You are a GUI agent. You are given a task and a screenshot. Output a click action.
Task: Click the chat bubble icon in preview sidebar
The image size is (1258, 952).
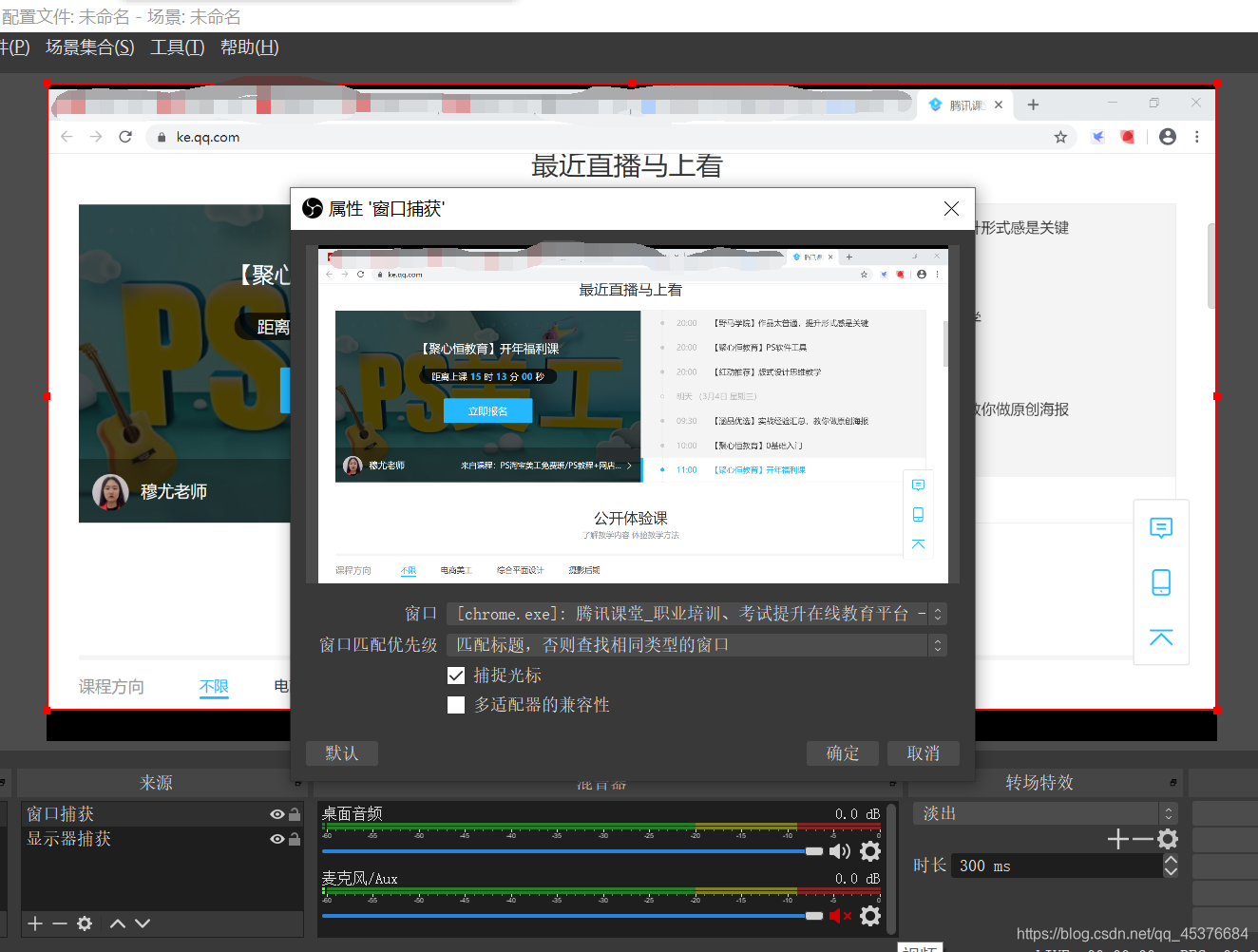click(1161, 528)
